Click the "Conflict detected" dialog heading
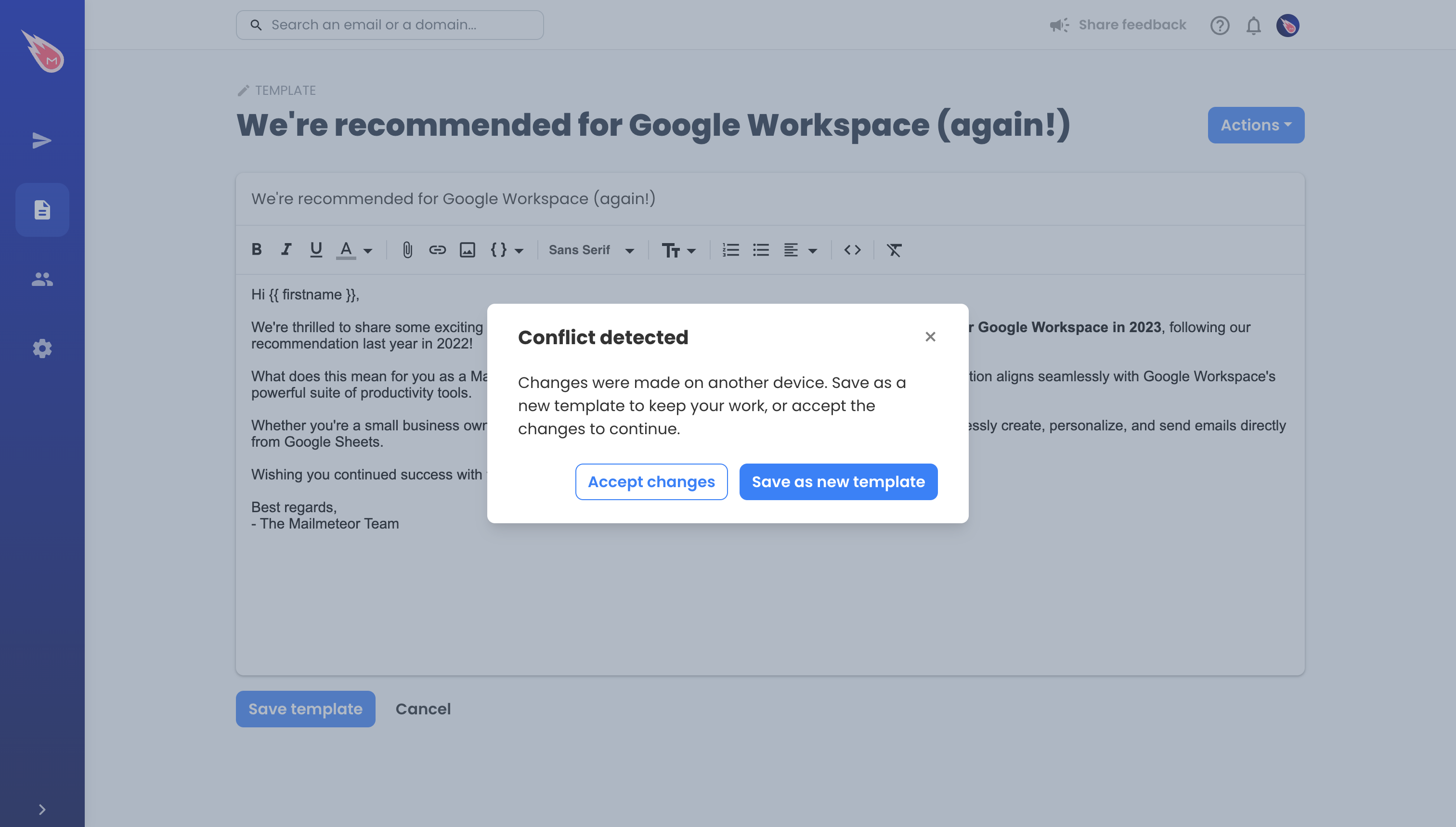This screenshot has height=827, width=1456. coord(603,337)
